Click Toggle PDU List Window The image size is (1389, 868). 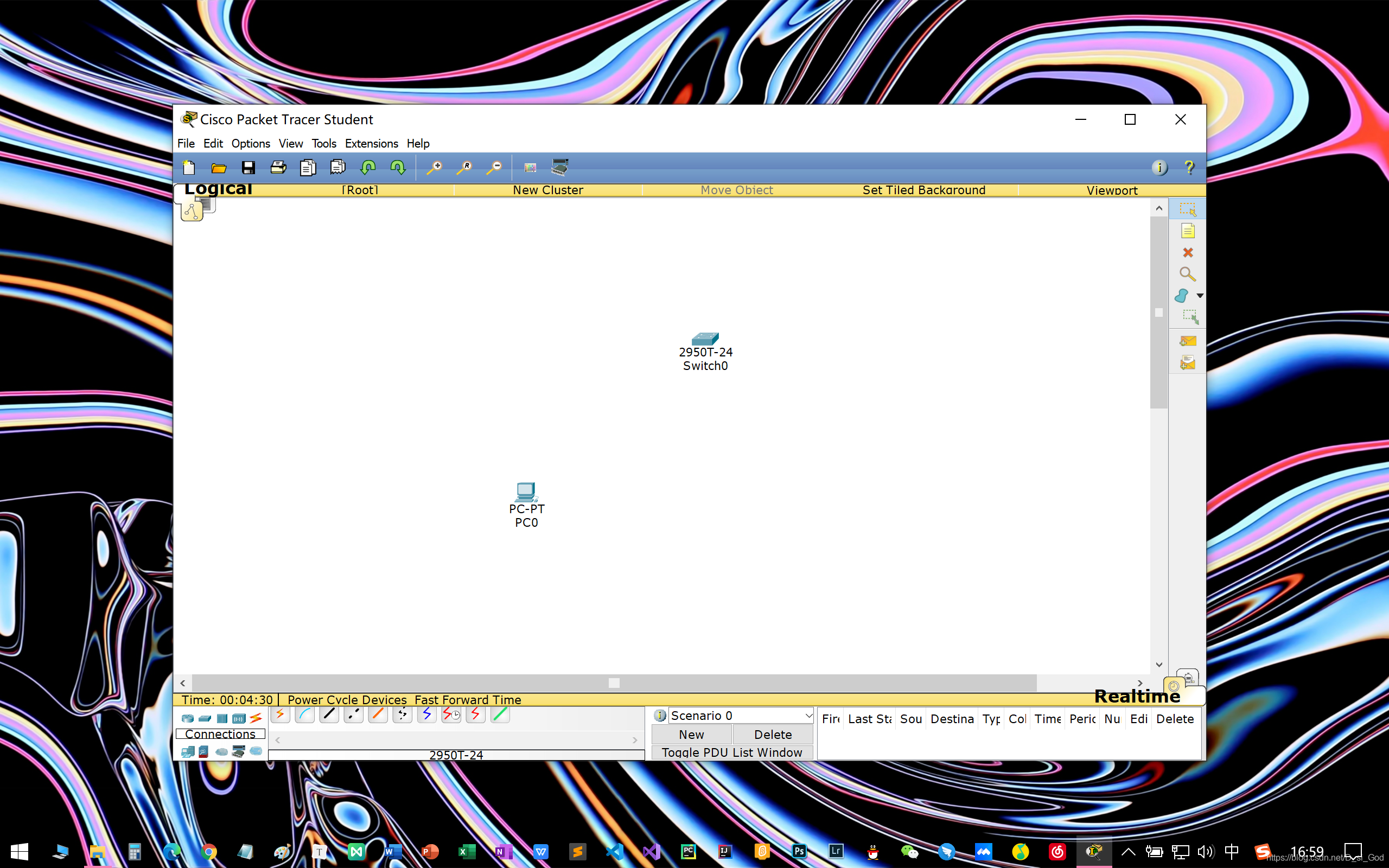[x=731, y=752]
